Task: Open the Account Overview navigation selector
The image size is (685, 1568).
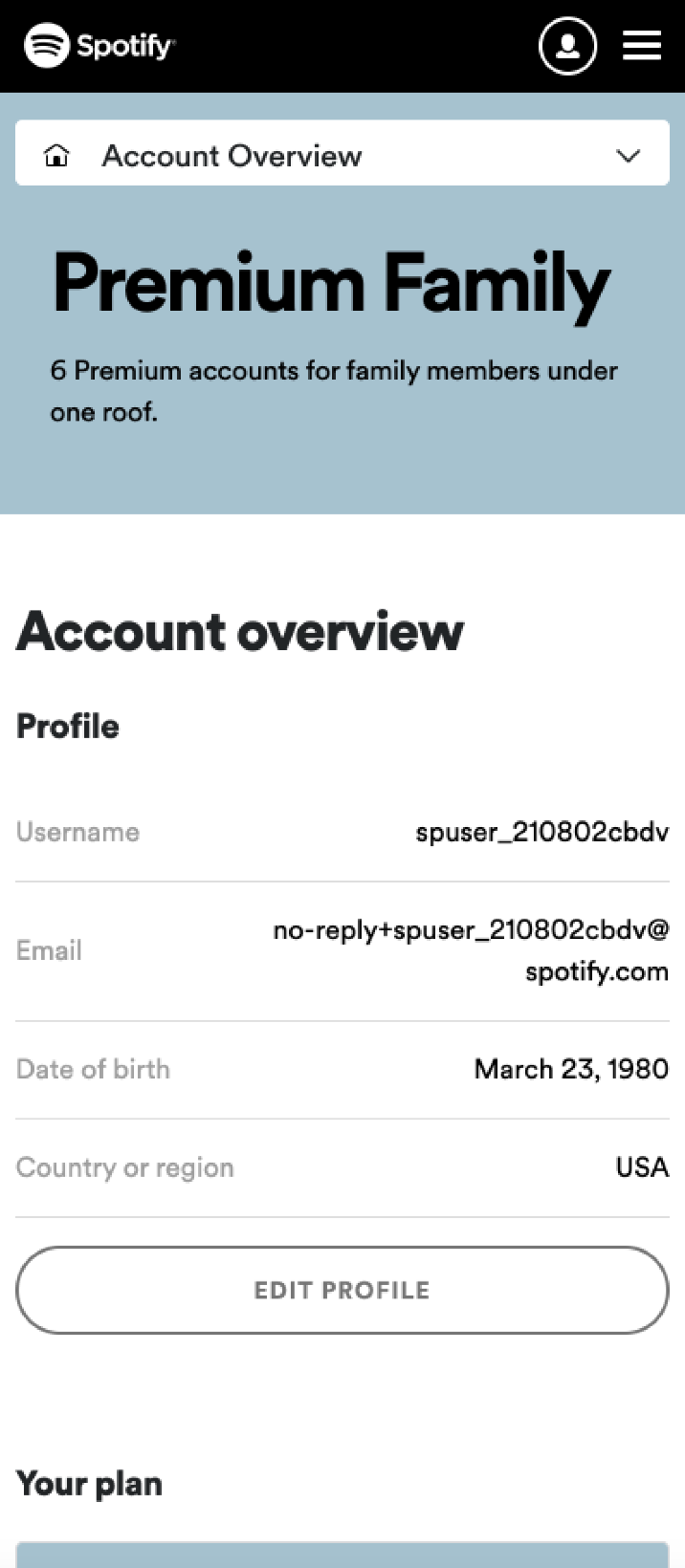Action: pos(342,153)
